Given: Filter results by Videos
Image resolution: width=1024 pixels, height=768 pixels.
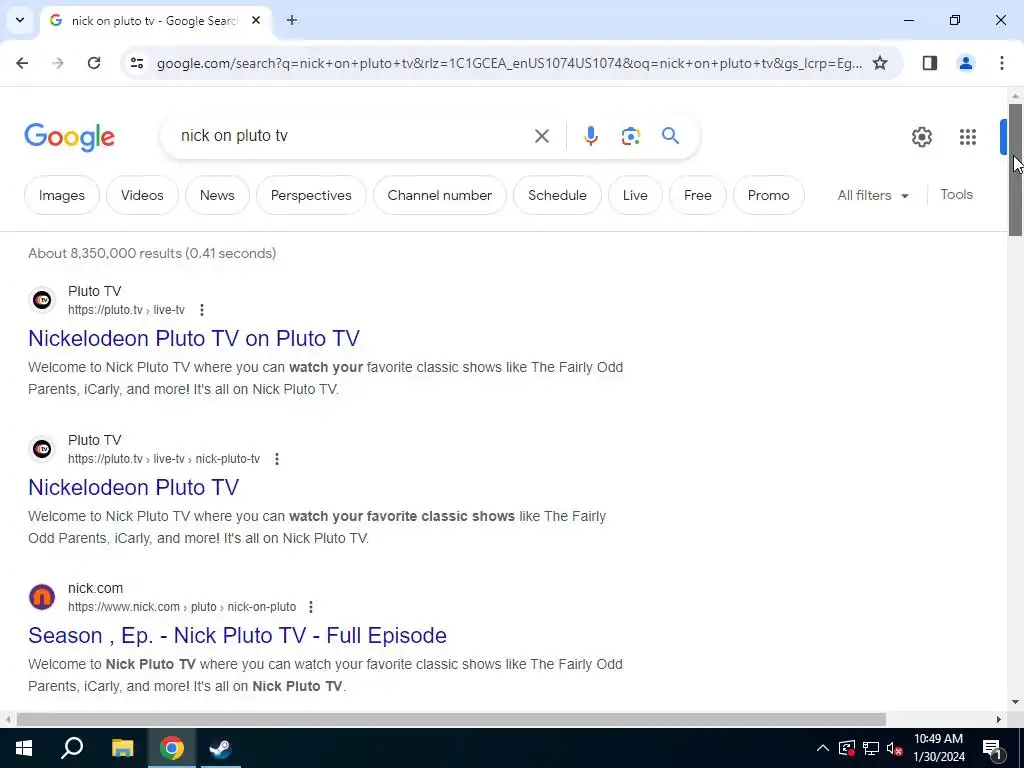Looking at the screenshot, I should click(142, 195).
